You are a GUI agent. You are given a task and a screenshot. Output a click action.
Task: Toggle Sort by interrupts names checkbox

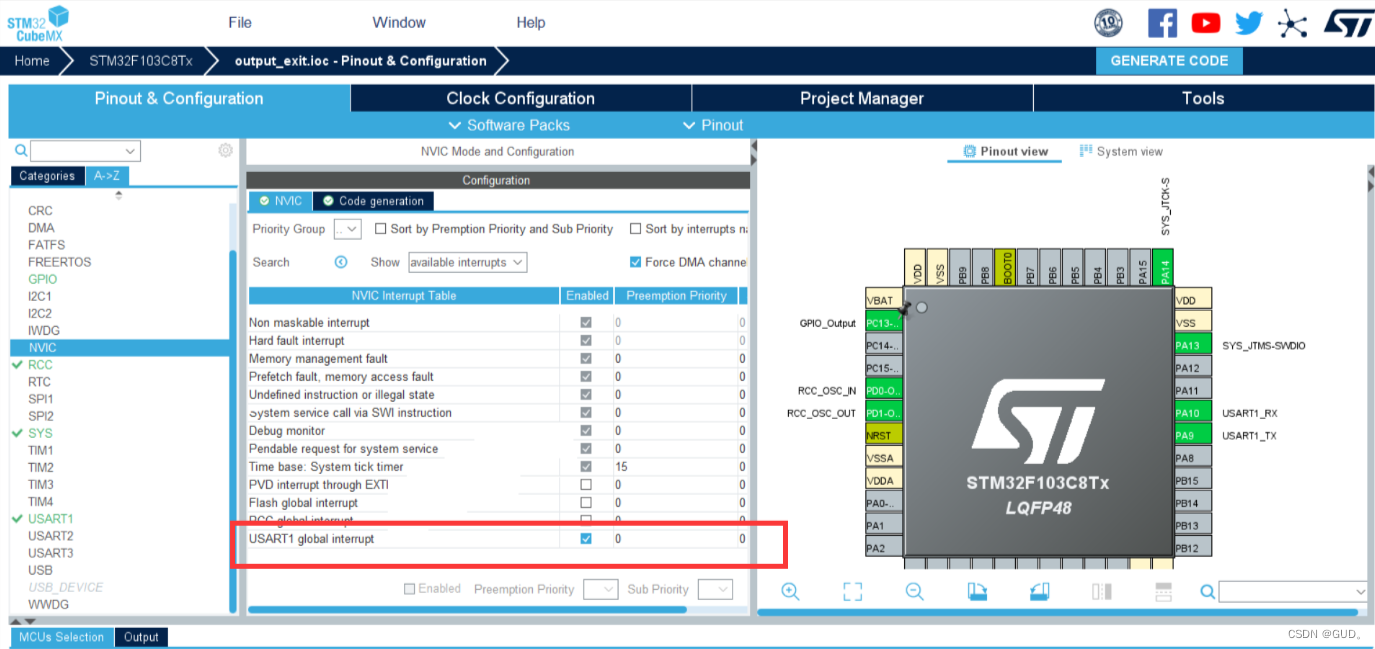[635, 229]
